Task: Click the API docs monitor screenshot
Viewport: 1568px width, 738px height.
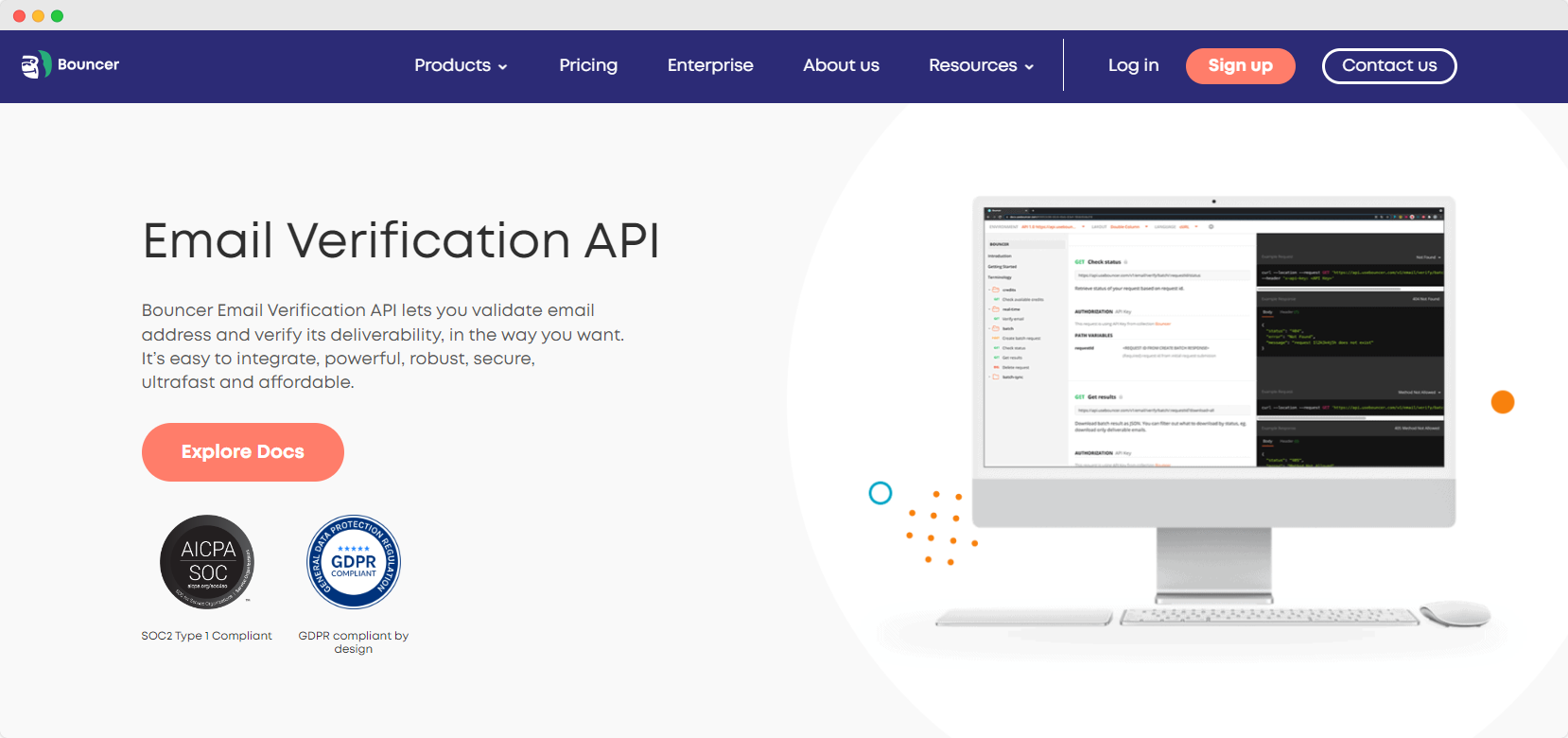Action: point(1213,337)
